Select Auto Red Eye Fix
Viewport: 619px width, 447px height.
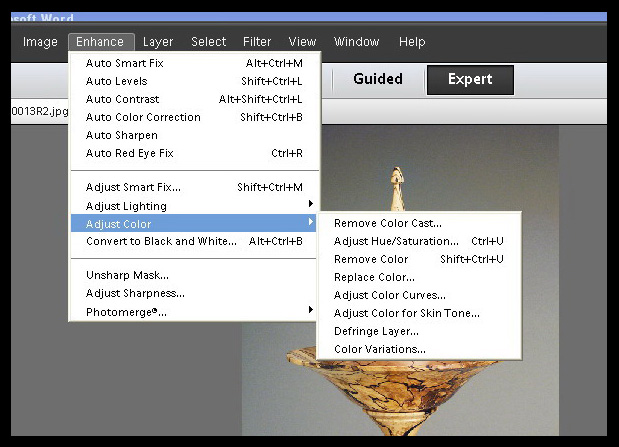[x=129, y=153]
